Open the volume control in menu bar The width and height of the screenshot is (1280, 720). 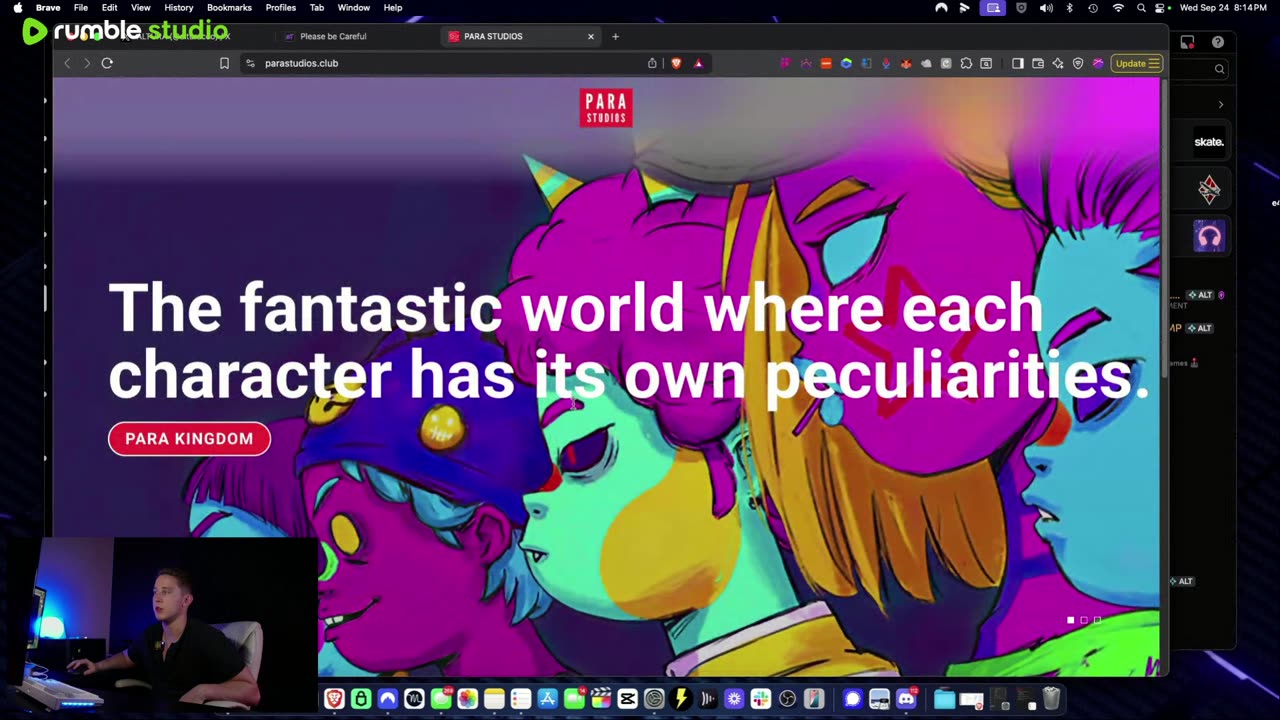click(1046, 8)
